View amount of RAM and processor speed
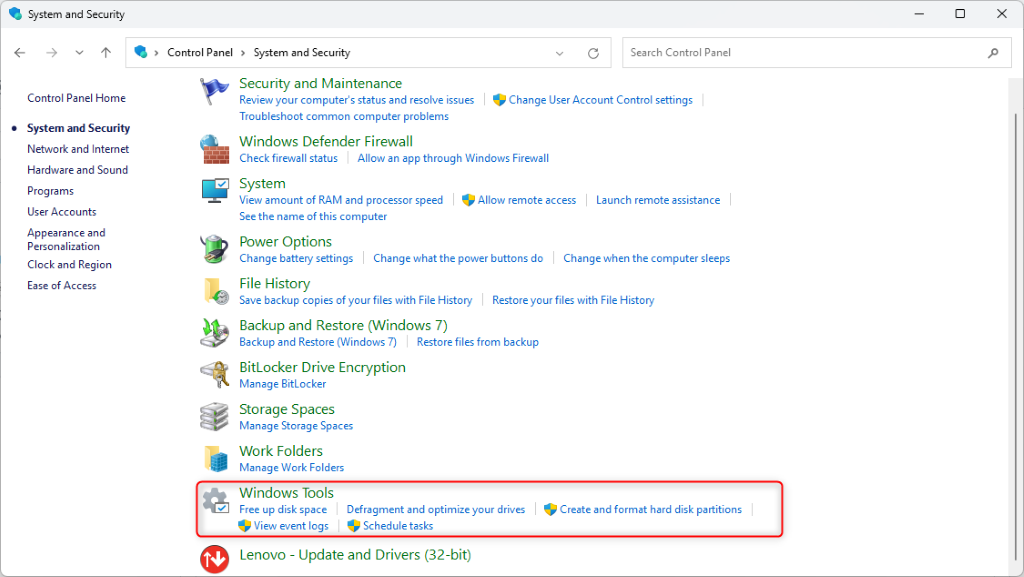The height and width of the screenshot is (577, 1024). 341,200
